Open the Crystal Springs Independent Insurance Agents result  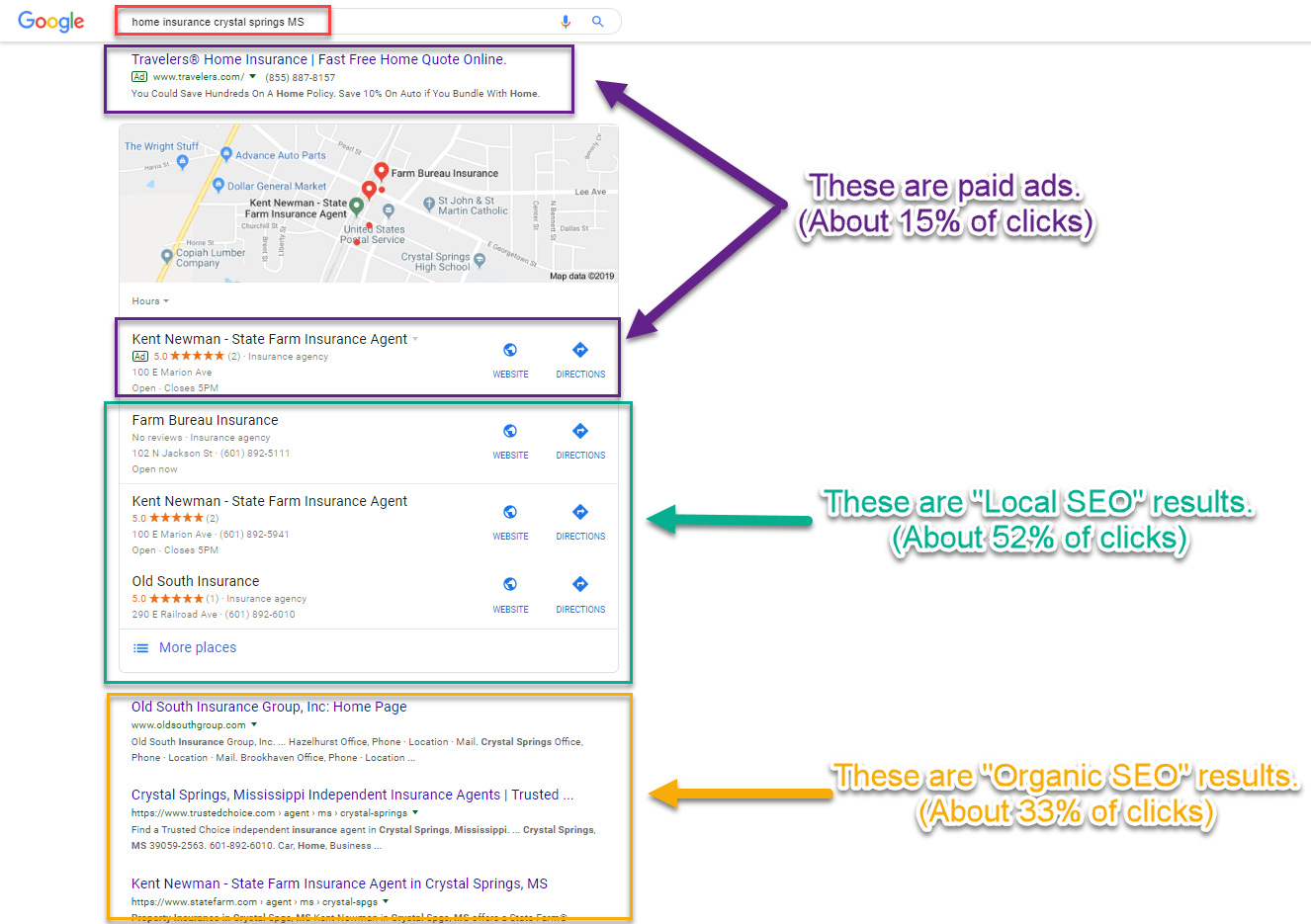pos(352,795)
